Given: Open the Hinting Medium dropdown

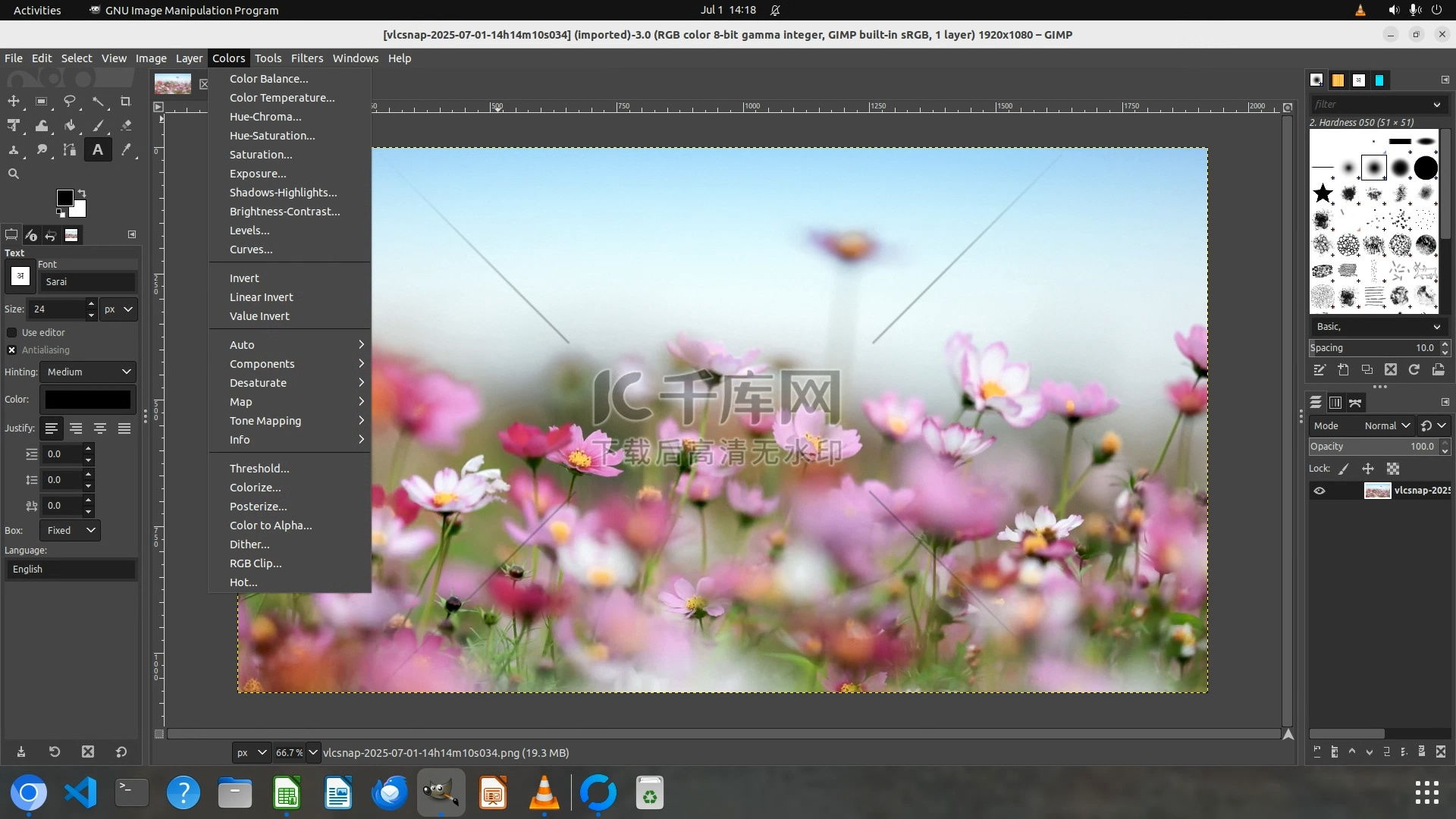Looking at the screenshot, I should [89, 372].
